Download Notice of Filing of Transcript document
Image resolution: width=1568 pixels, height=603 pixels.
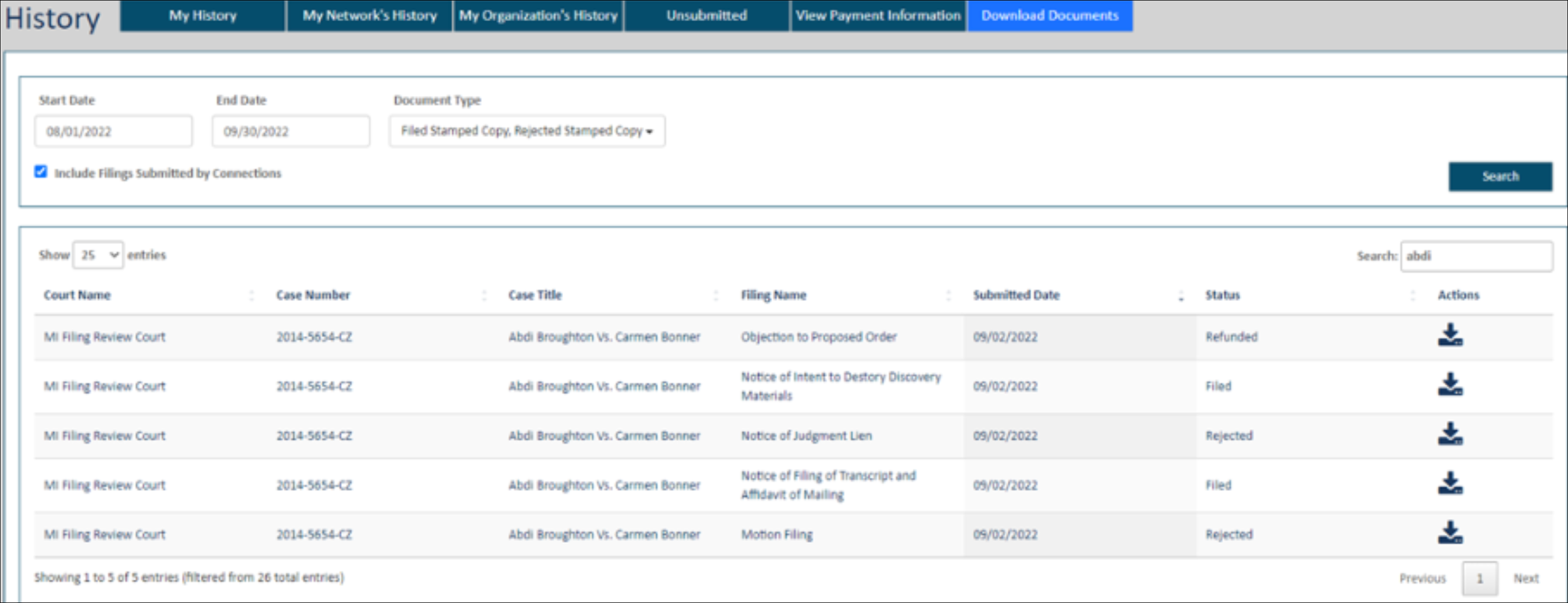[1450, 484]
